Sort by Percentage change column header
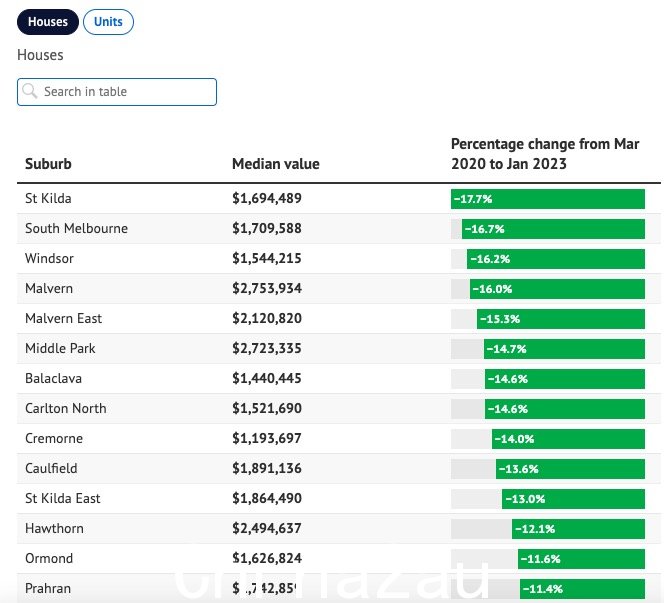Viewport: 664px width, 603px height. click(545, 154)
